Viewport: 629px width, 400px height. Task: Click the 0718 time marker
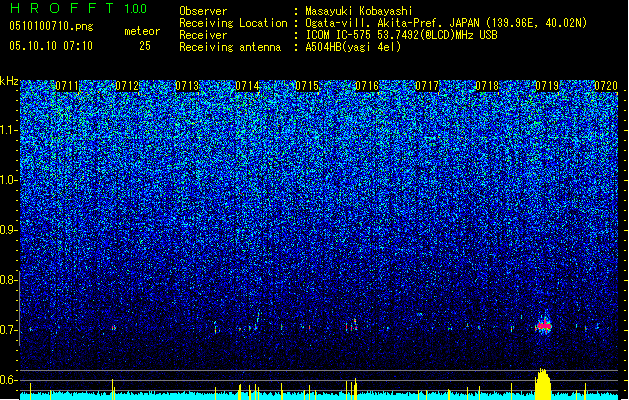[x=487, y=86]
